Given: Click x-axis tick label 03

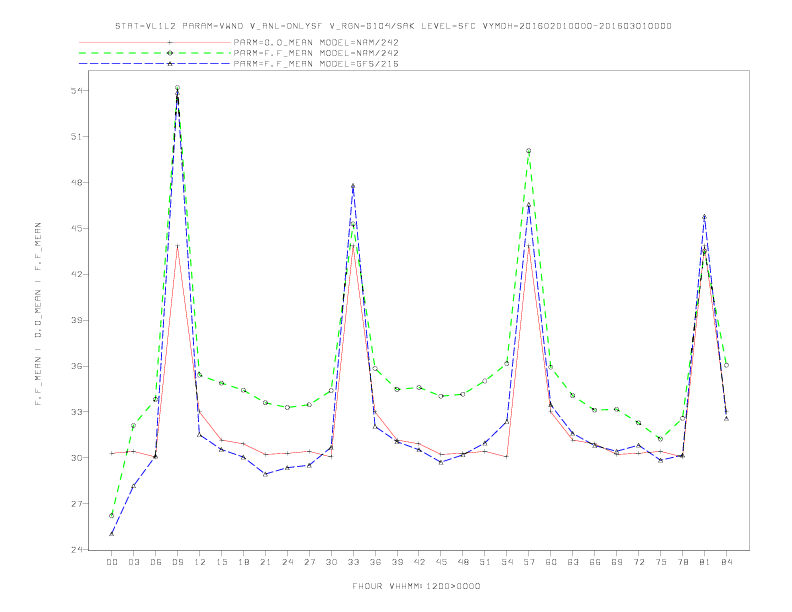Looking at the screenshot, I should coord(133,562).
